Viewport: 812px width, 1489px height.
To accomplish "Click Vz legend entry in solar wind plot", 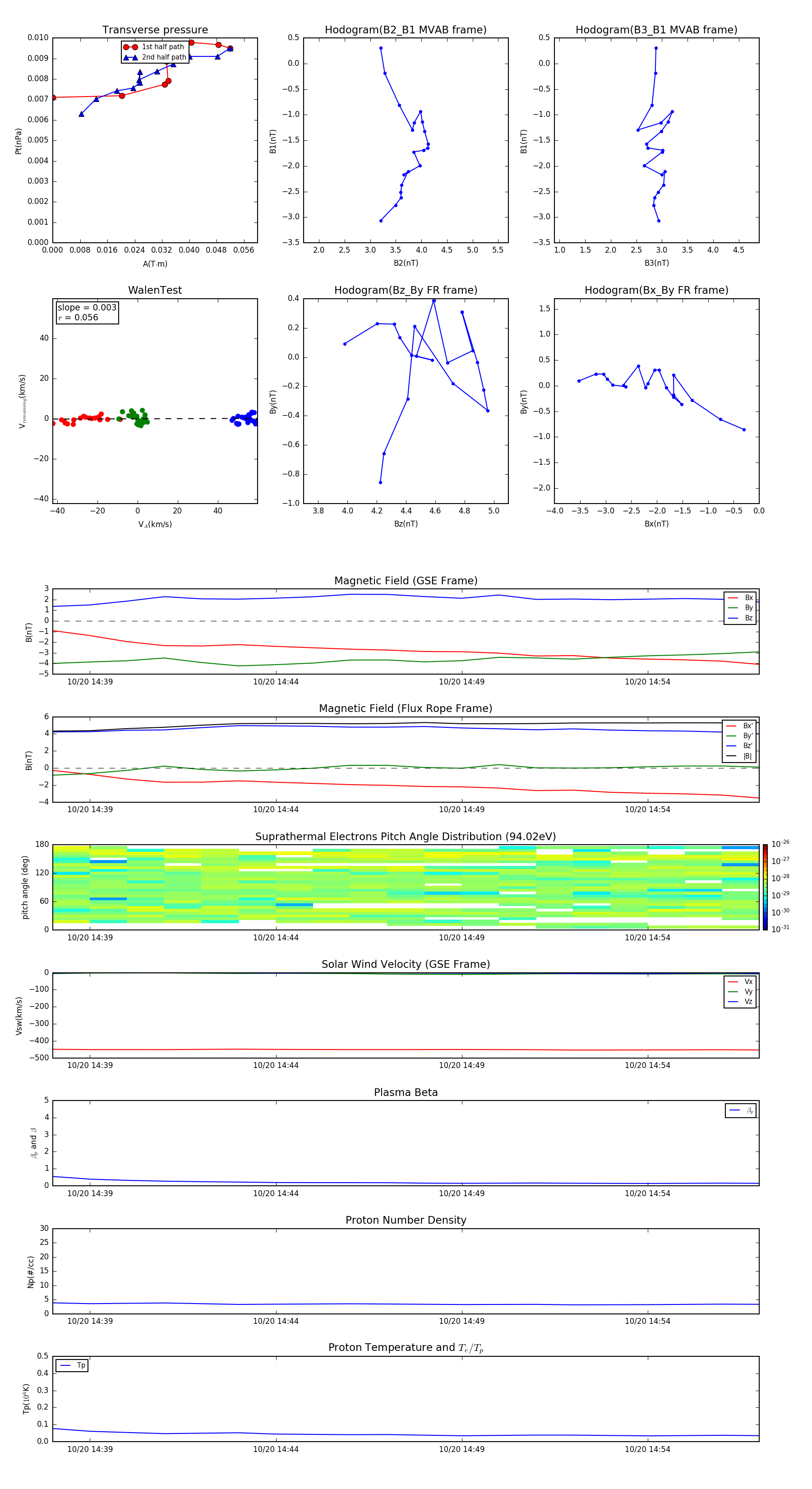I will point(740,1001).
